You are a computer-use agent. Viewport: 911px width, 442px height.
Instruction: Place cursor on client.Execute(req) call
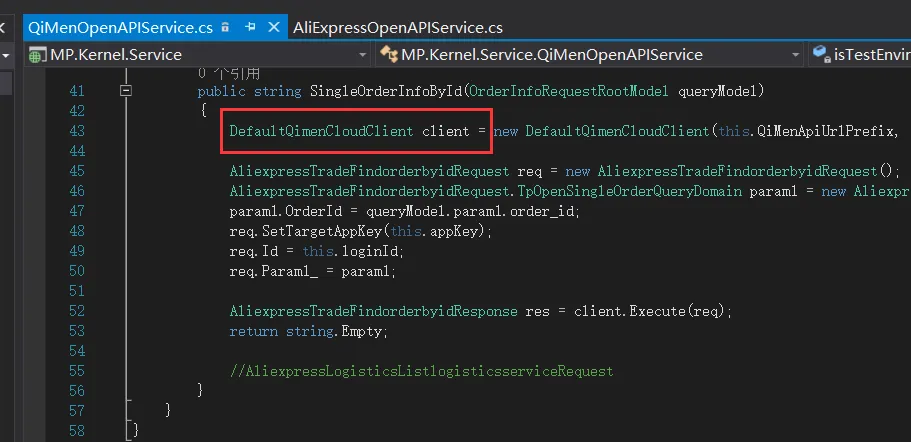[x=651, y=311]
